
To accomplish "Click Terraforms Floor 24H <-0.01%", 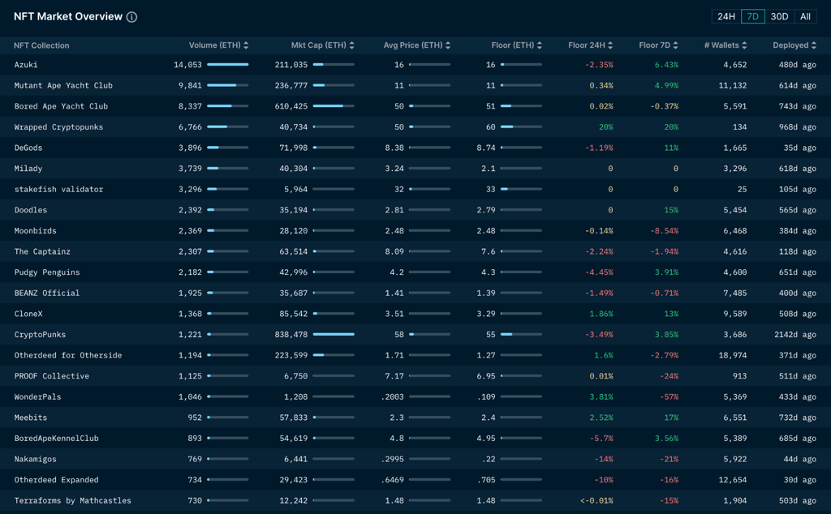I will pyautogui.click(x=596, y=500).
